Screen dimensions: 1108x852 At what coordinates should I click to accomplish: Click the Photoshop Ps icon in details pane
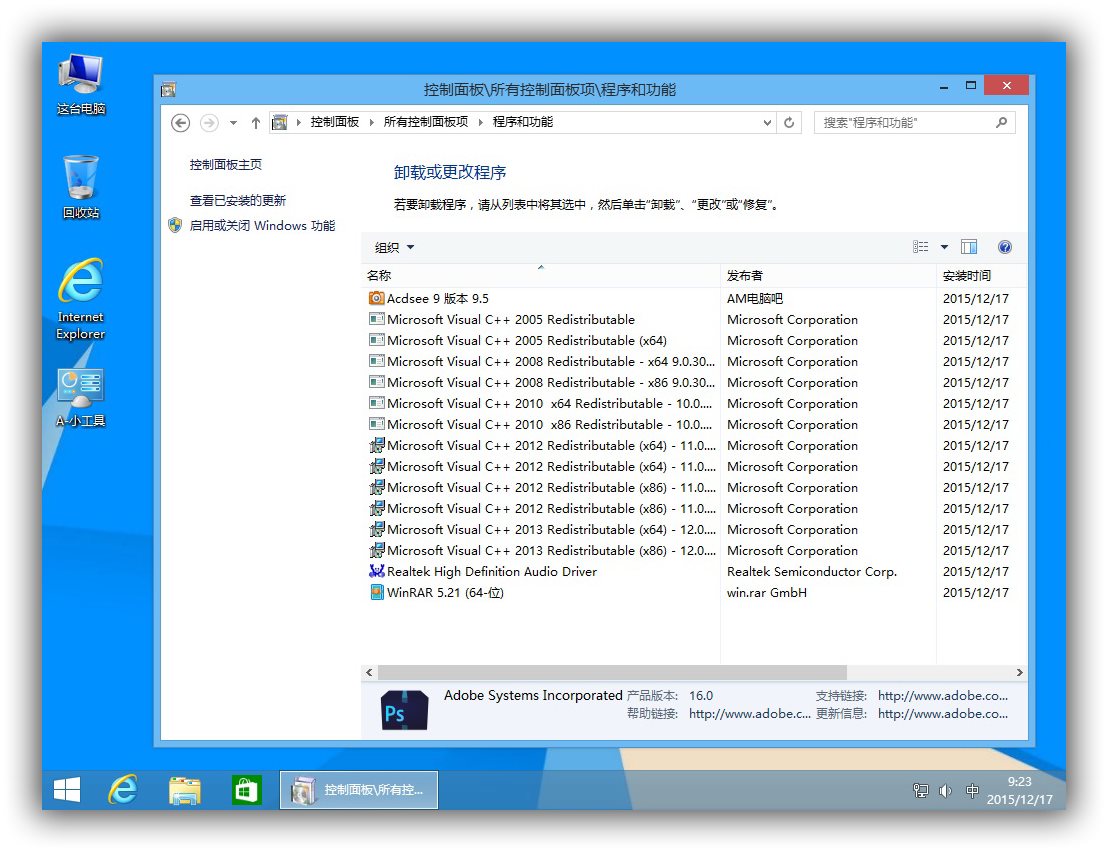[404, 710]
